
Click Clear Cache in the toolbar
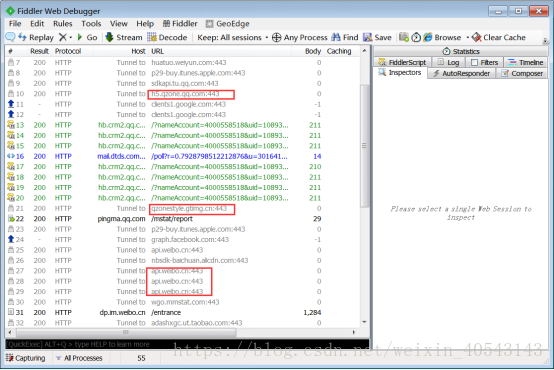[x=499, y=37]
